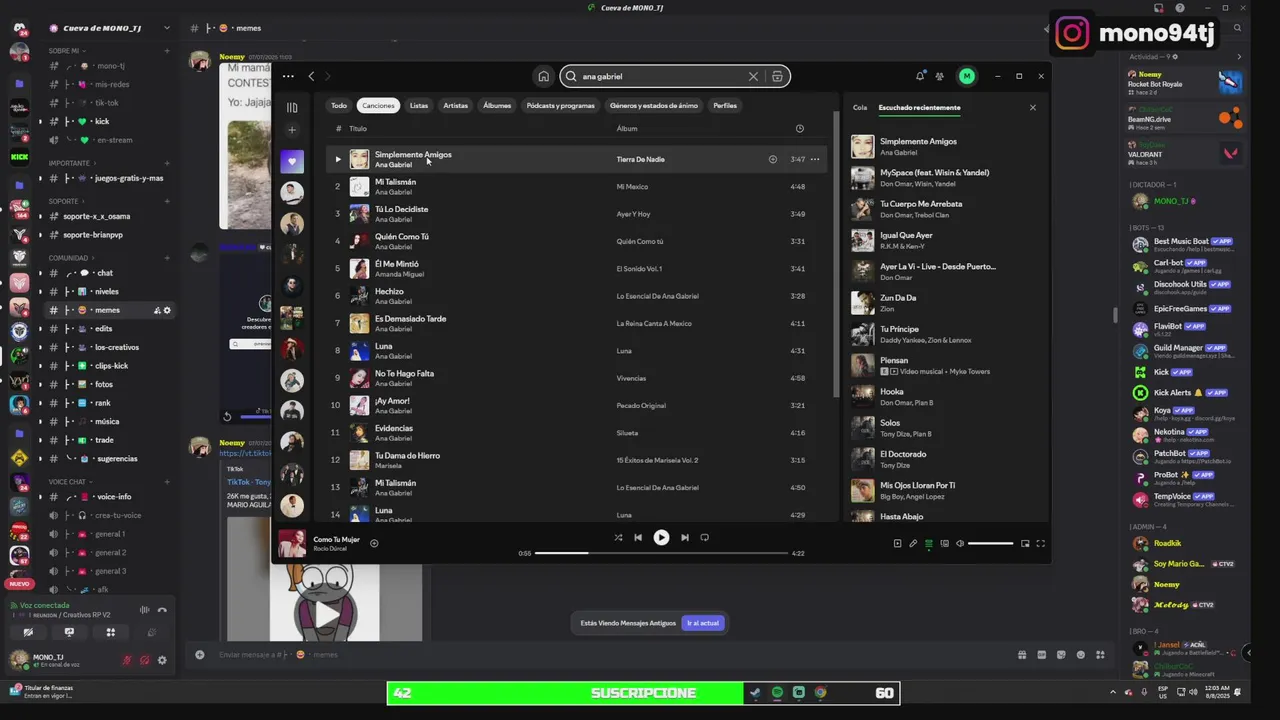Viewport: 1280px width, 720px height.
Task: Toggle Spotify queue button
Action: 929,543
